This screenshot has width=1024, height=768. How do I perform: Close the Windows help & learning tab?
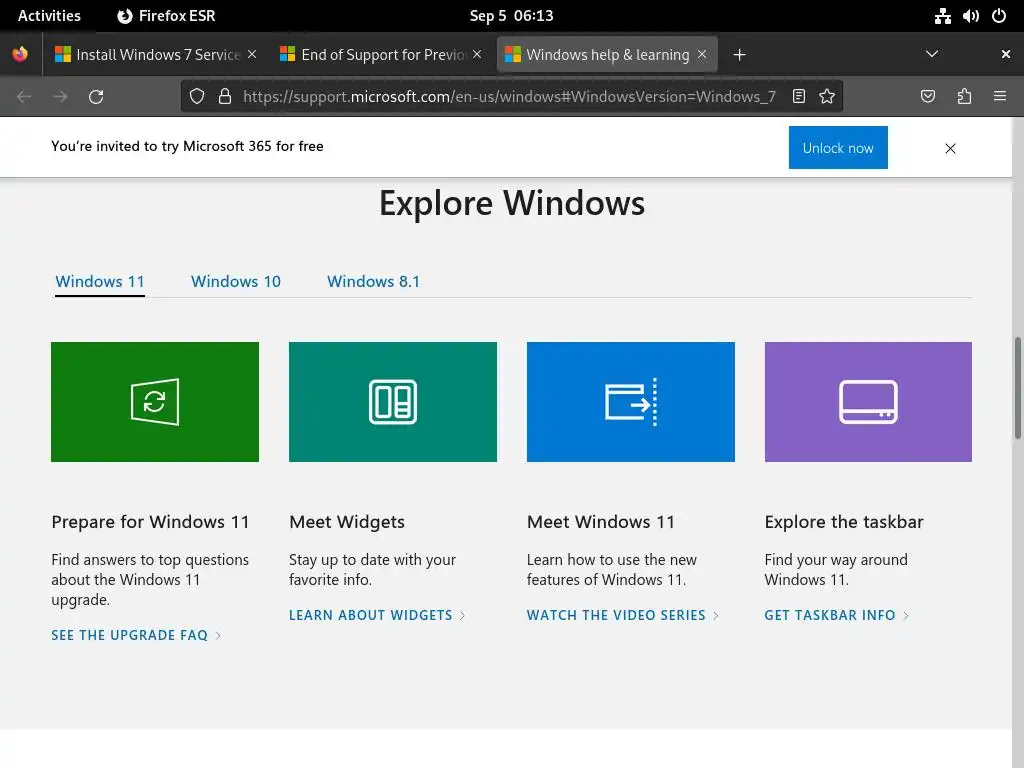[702, 54]
